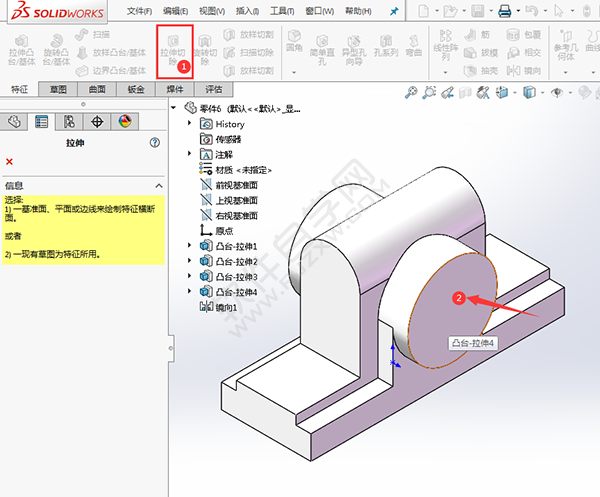The width and height of the screenshot is (600, 497).
Task: Open the DimXpert crosshair tab
Action: (x=97, y=121)
